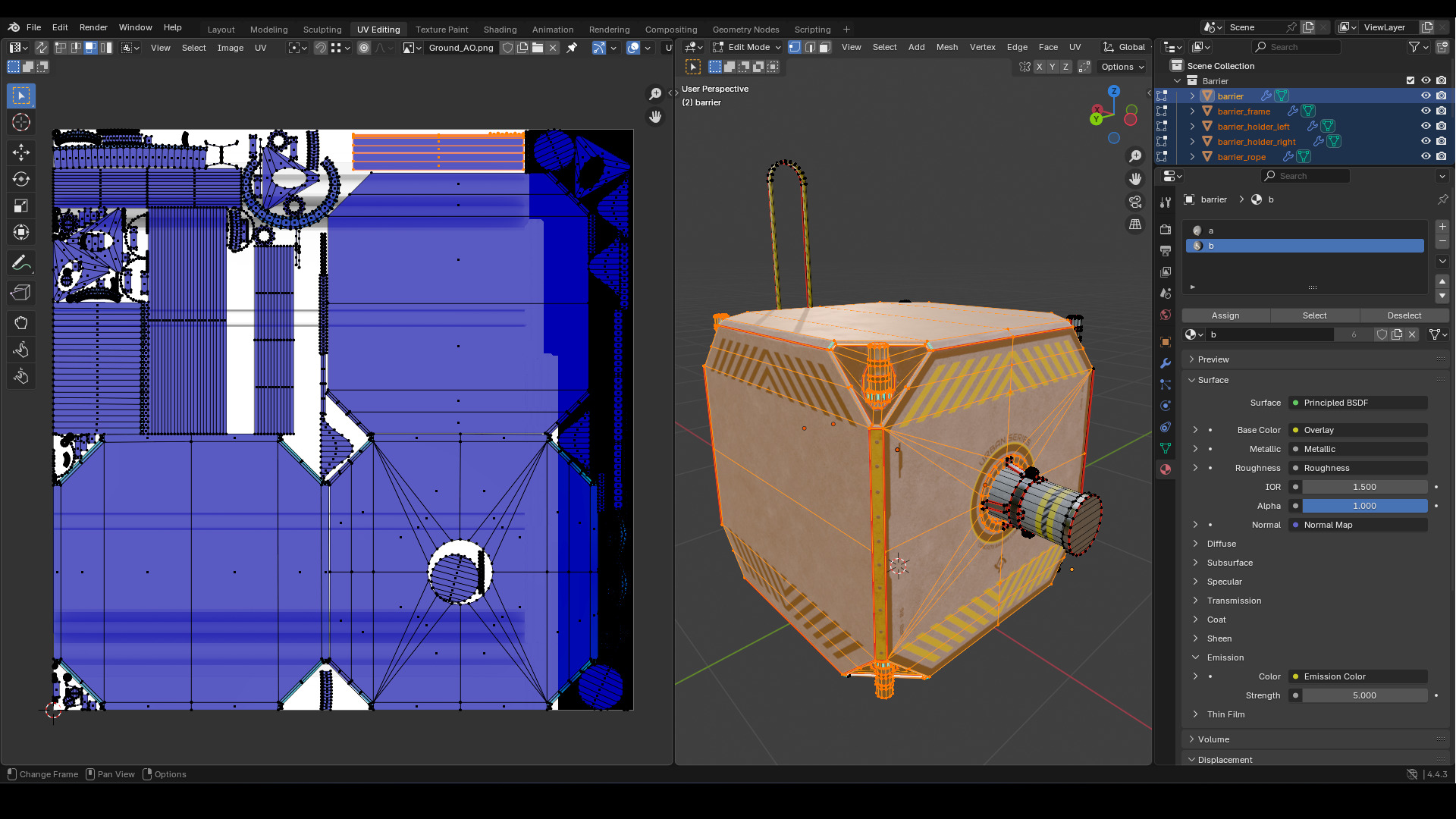Select the UV Grab sculpt tool

click(21, 323)
